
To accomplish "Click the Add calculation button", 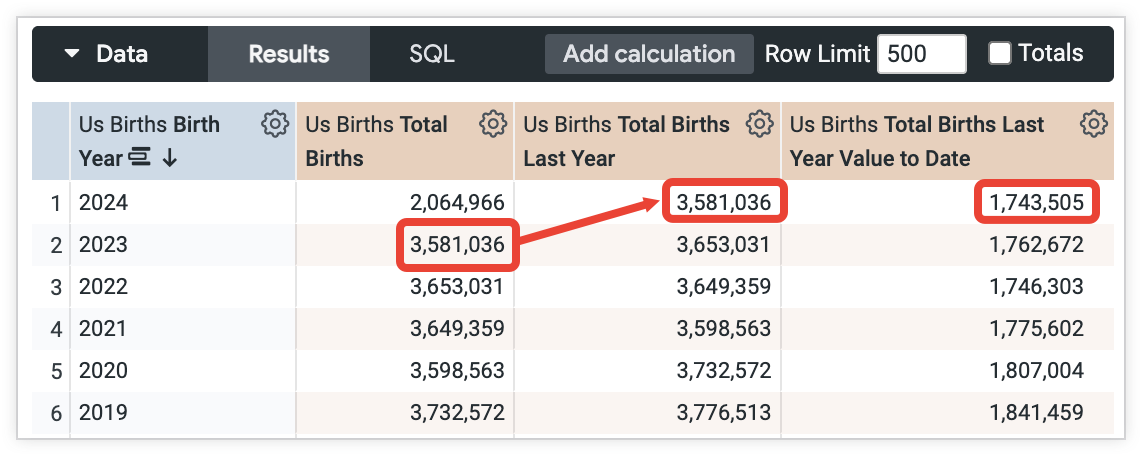I will 649,54.
